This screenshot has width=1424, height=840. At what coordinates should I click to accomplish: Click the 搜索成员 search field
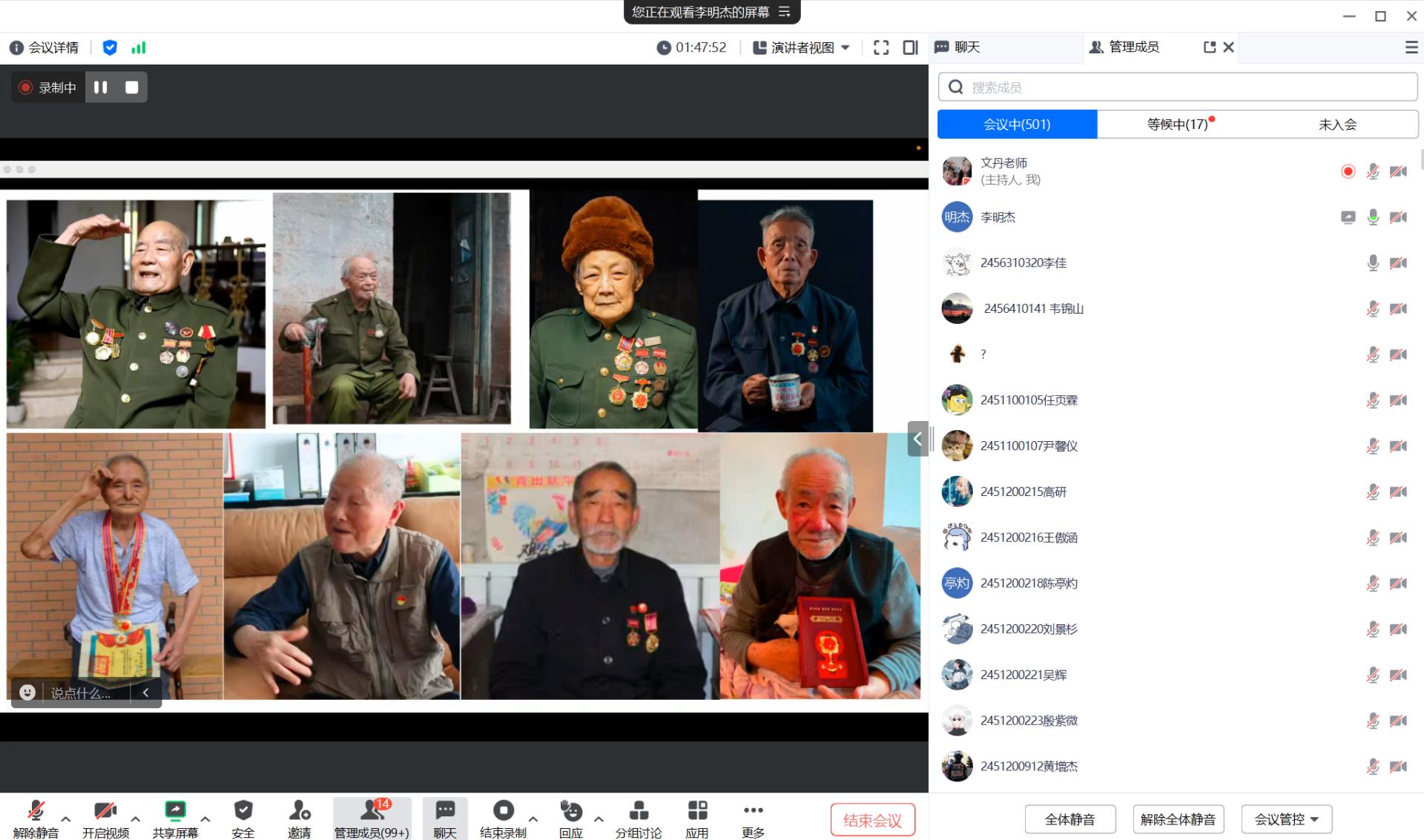point(1187,87)
